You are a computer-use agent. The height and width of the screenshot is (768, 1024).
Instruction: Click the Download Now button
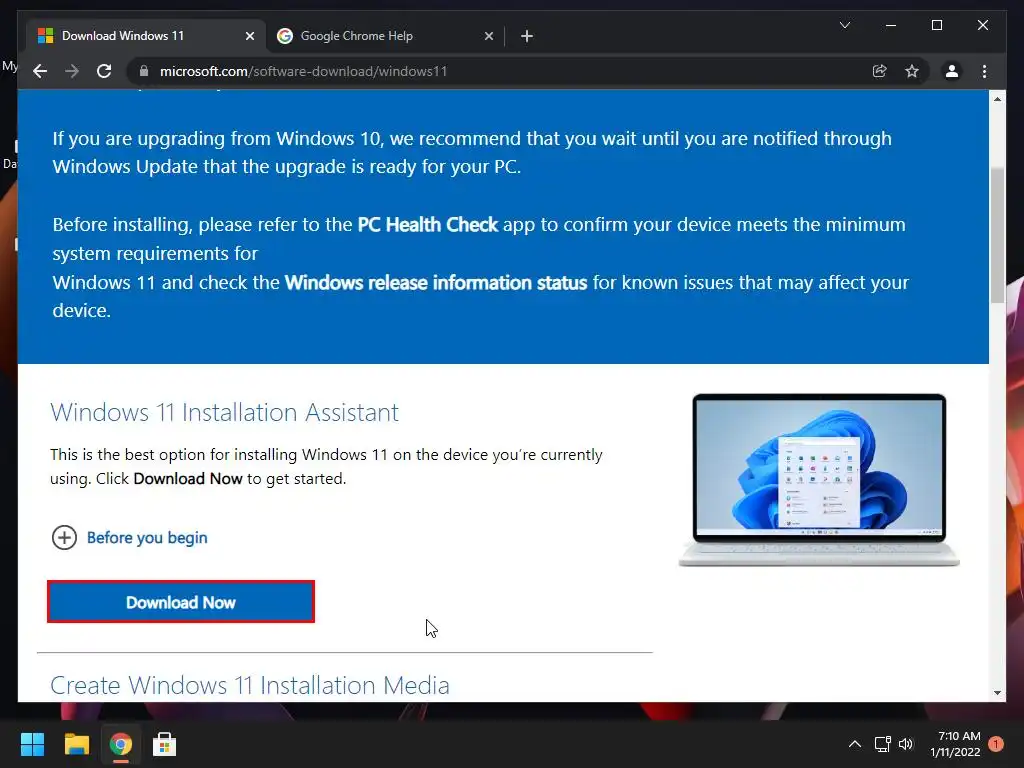tap(181, 601)
